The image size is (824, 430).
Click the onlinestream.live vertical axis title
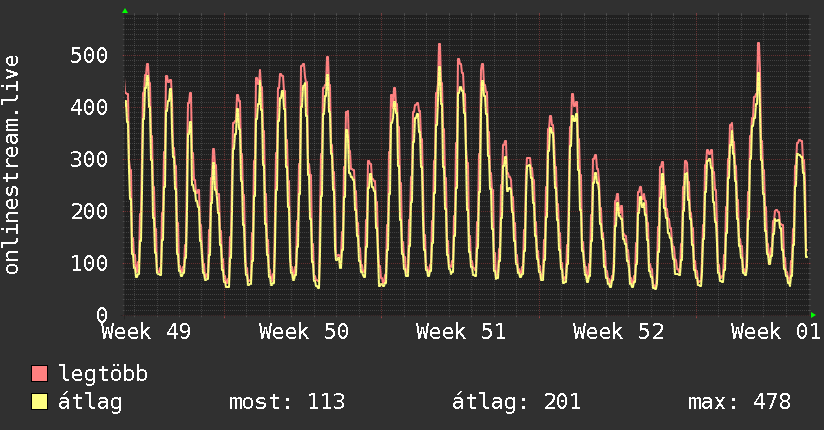coord(11,165)
